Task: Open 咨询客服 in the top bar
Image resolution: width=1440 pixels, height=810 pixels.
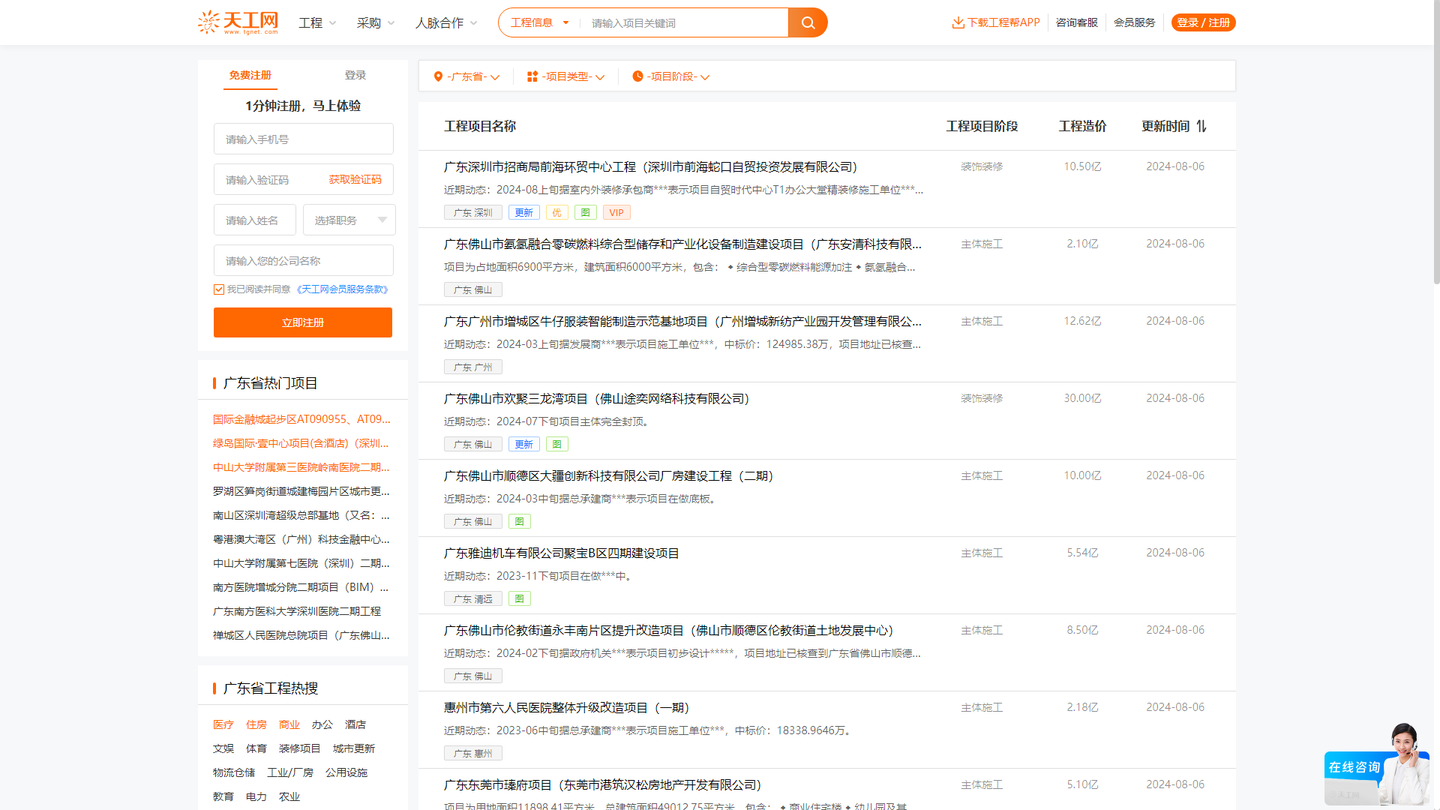Action: point(1076,23)
